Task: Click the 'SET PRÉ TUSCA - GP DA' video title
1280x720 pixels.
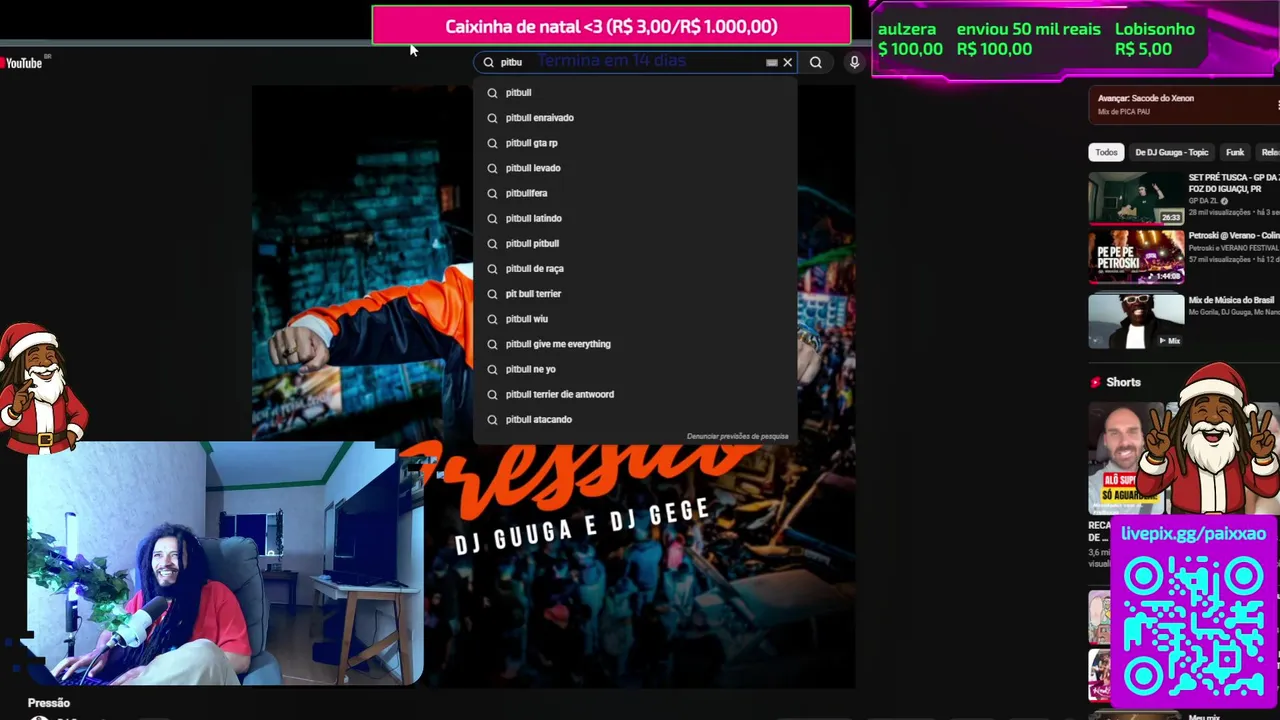Action: click(1234, 183)
